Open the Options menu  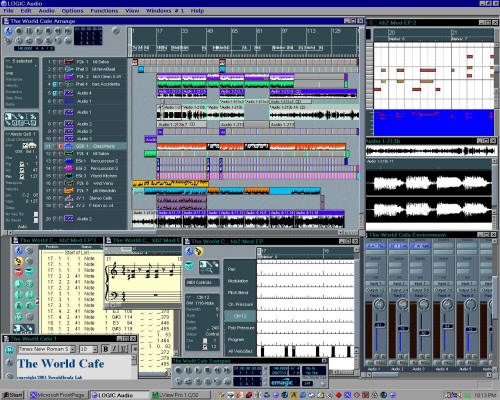[72, 11]
